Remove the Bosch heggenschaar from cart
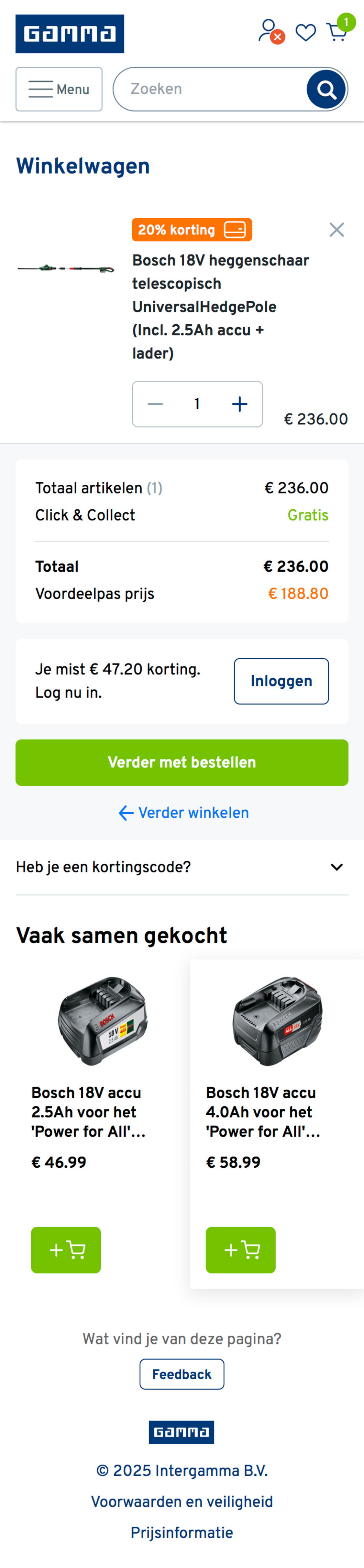The width and height of the screenshot is (364, 1568). coord(336,230)
